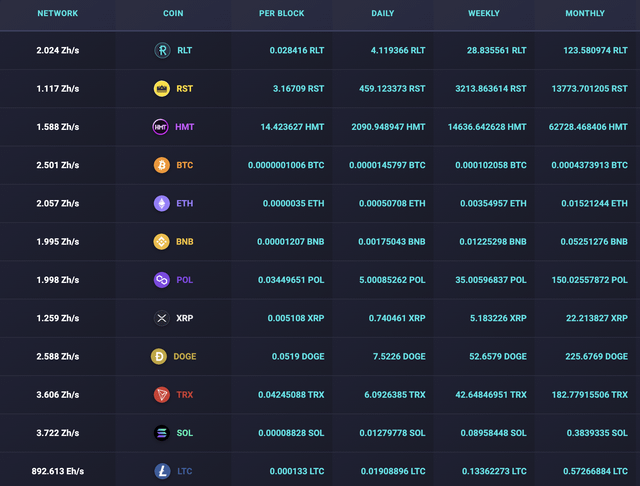Click the 3.722 Zh/s network power value
The image size is (640, 486).
coord(57,433)
